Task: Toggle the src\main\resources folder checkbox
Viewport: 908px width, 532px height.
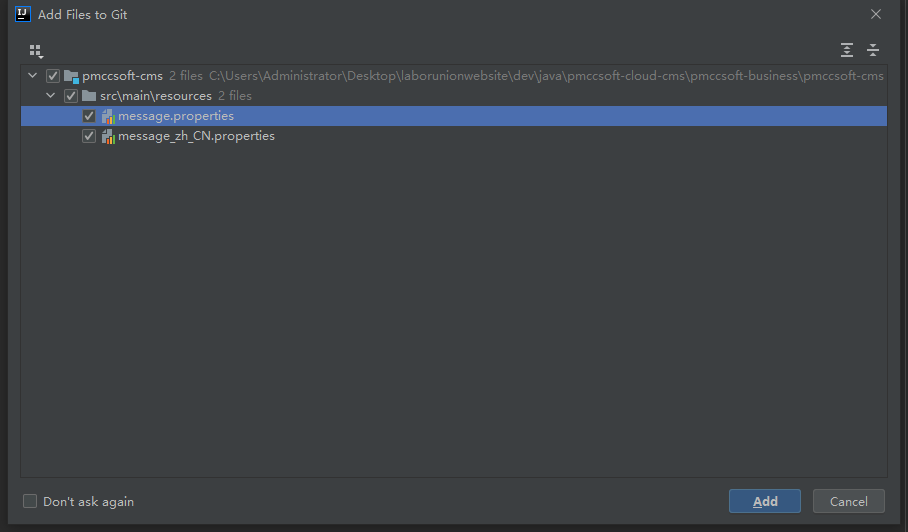Action: click(71, 96)
